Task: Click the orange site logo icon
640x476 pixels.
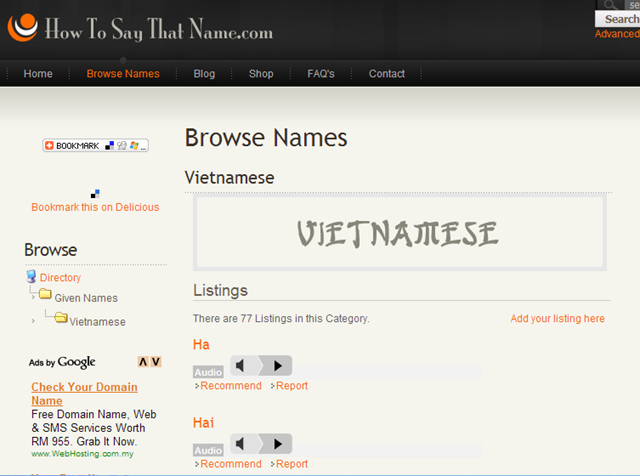Action: pyautogui.click(x=23, y=27)
